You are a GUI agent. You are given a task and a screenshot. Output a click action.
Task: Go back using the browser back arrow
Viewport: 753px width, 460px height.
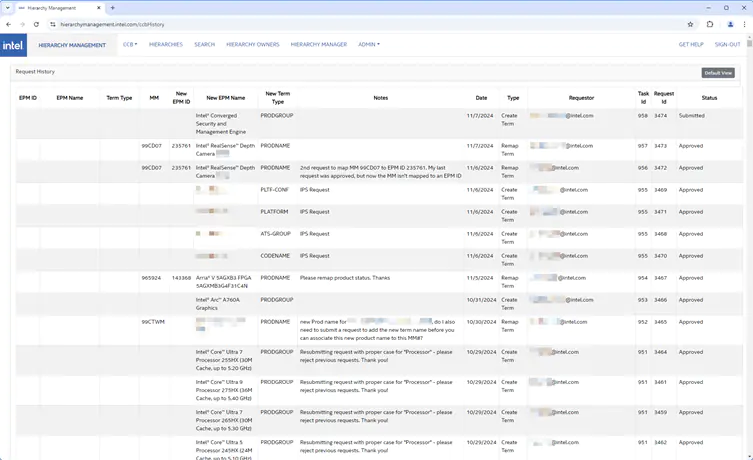[8, 24]
